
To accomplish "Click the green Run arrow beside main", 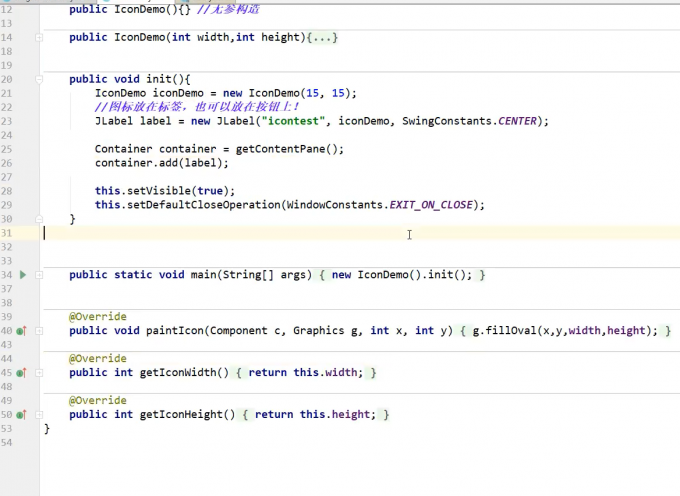I will [x=23, y=274].
